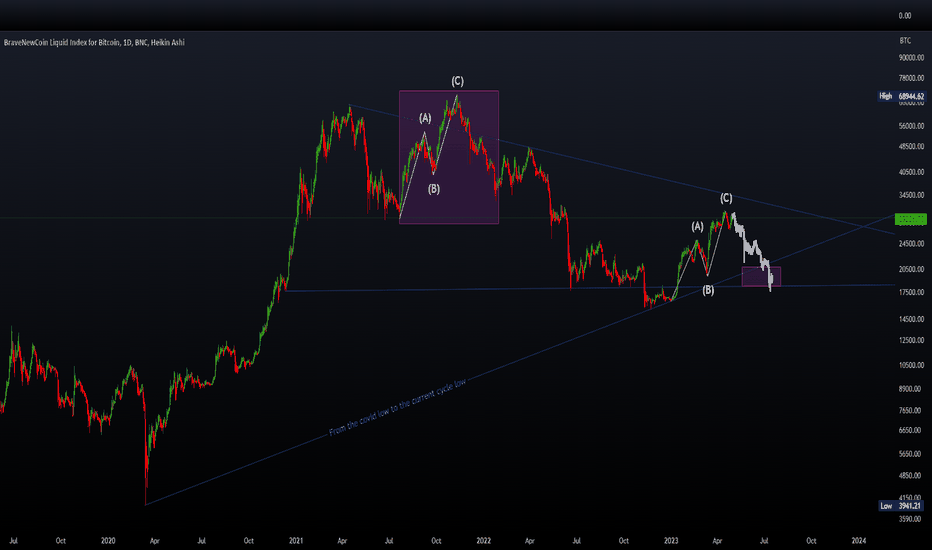The image size is (932, 550).
Task: Click the 8900.00 price axis label
Action: 912,389
